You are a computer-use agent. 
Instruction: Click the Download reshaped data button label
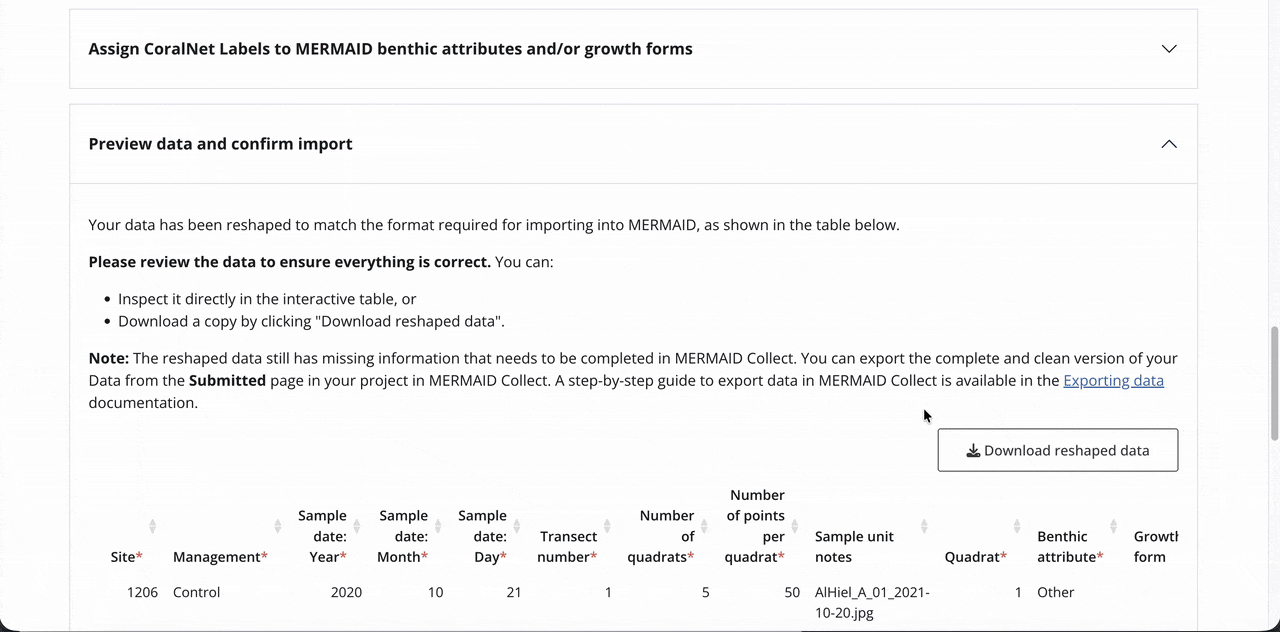[1066, 451]
